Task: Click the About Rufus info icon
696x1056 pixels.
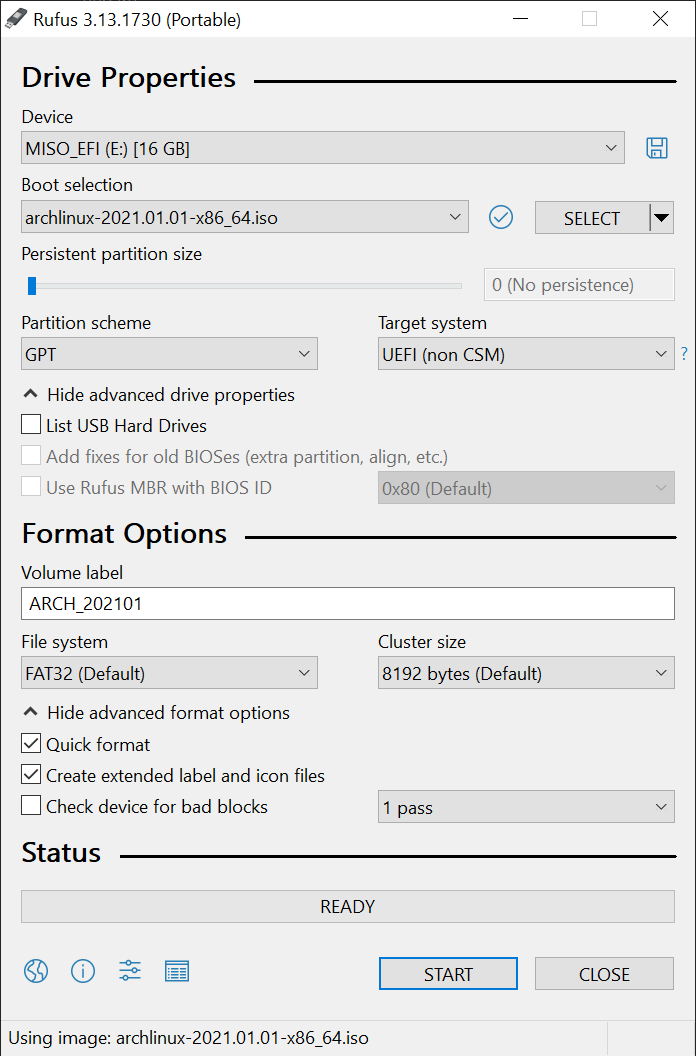Action: click(83, 971)
